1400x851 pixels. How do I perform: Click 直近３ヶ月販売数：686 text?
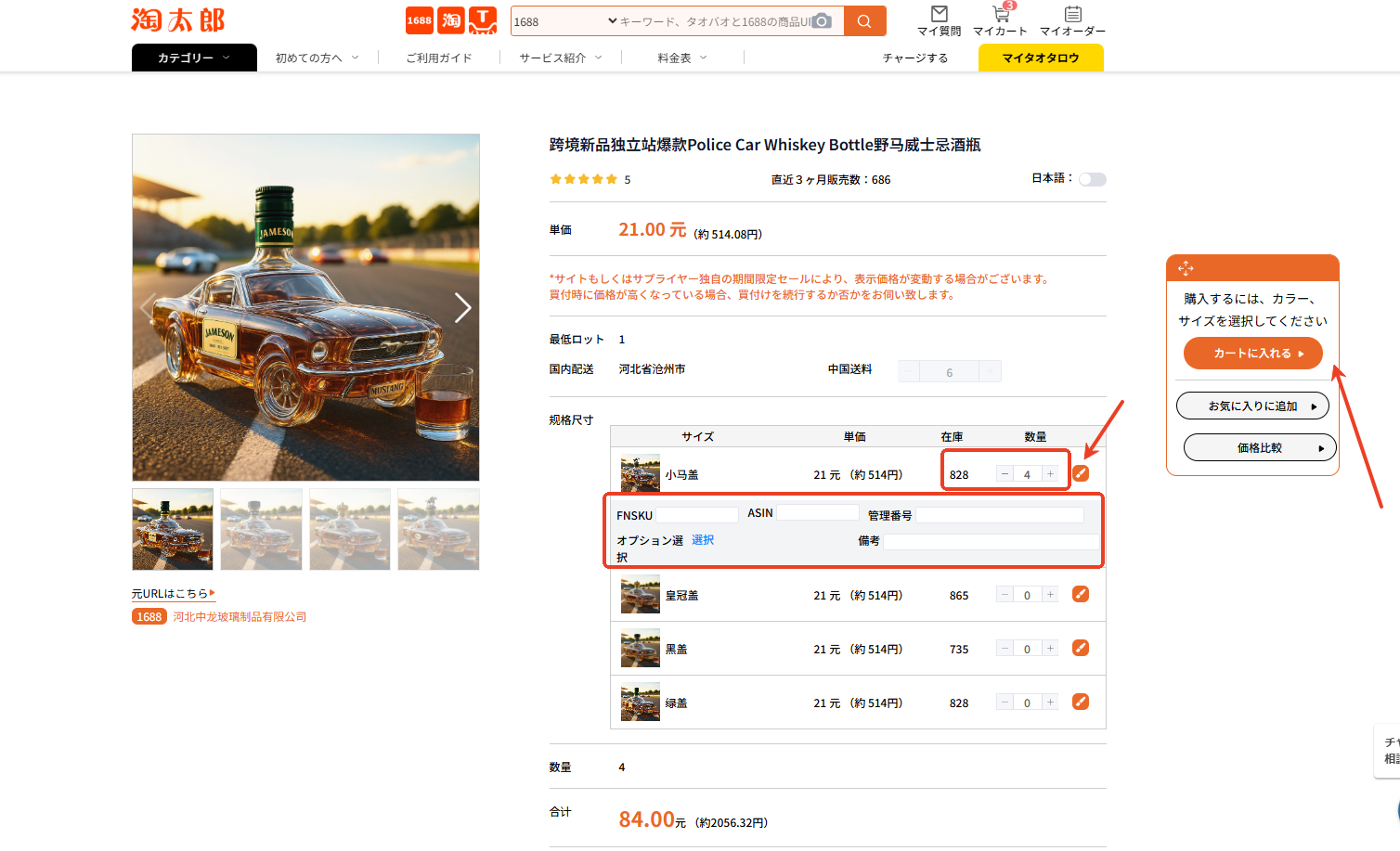tap(831, 180)
